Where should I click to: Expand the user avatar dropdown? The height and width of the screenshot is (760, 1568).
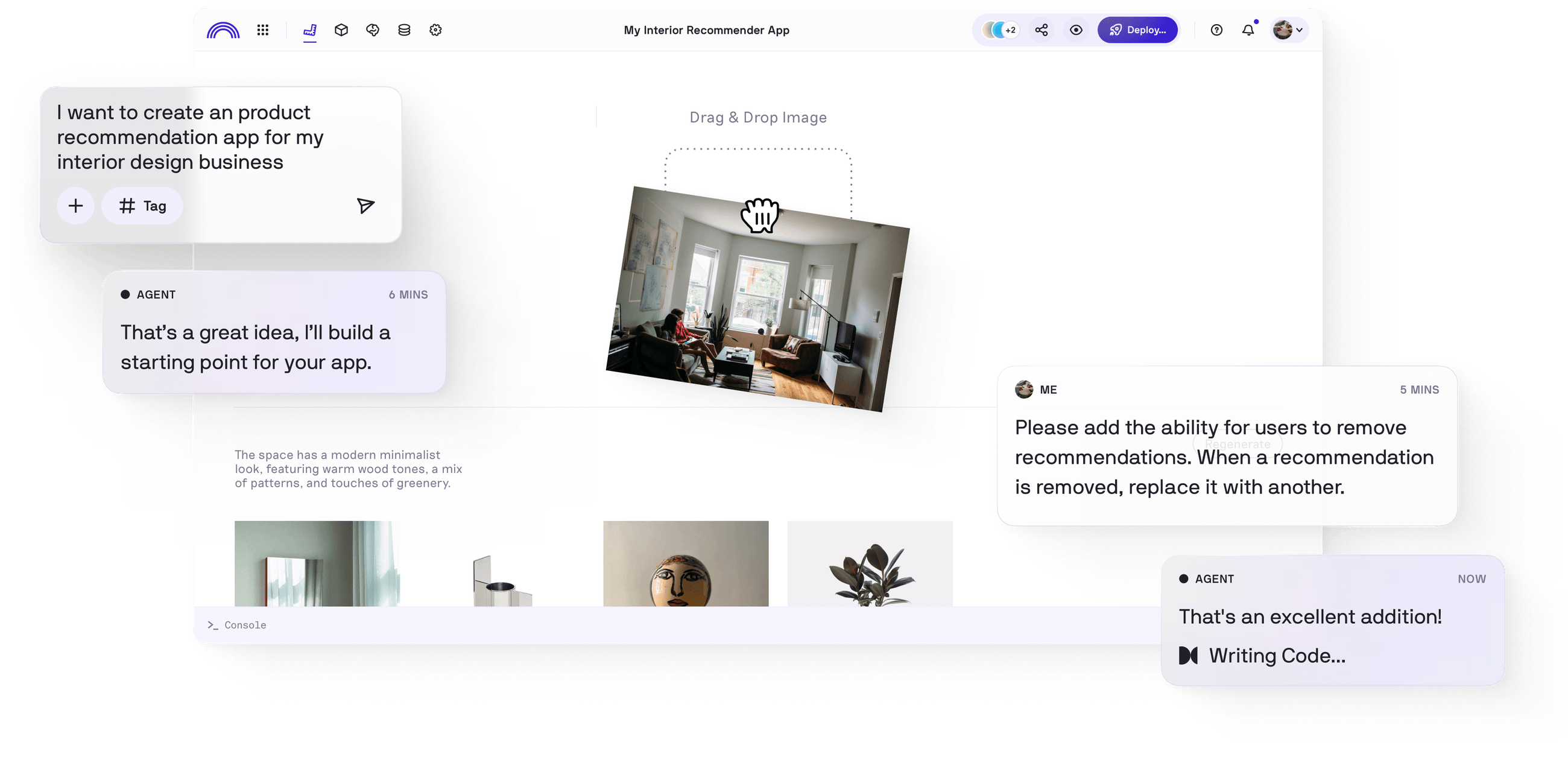(x=1289, y=30)
